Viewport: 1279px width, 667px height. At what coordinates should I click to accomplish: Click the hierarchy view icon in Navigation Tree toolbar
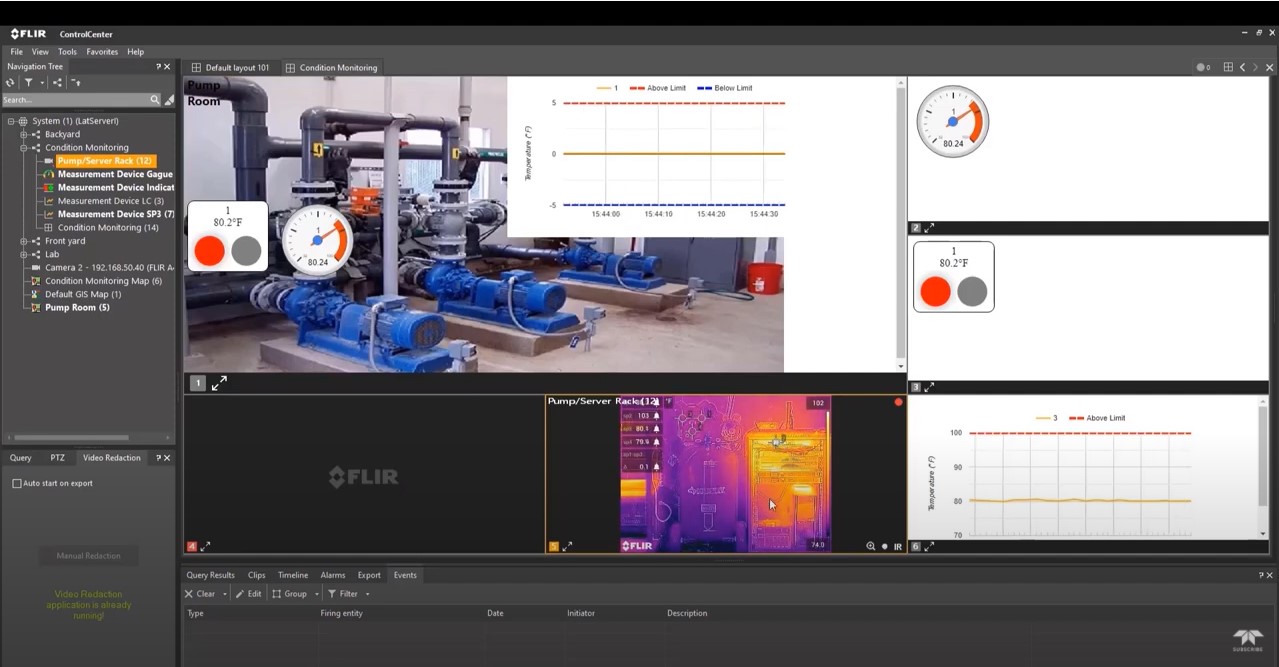point(57,83)
